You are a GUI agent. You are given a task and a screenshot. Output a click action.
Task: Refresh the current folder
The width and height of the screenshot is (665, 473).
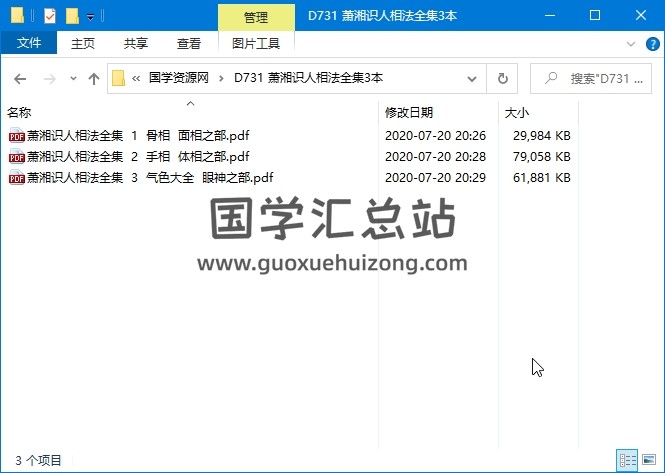click(503, 78)
